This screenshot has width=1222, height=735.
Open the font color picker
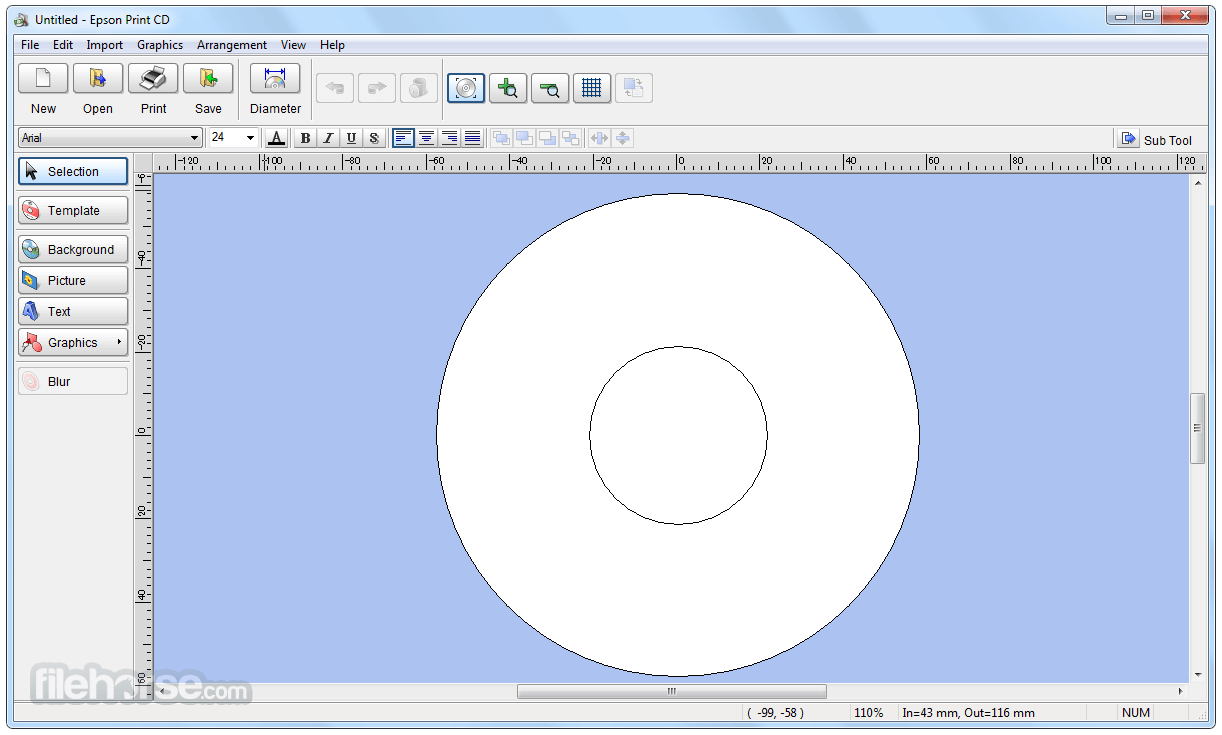tap(277, 138)
